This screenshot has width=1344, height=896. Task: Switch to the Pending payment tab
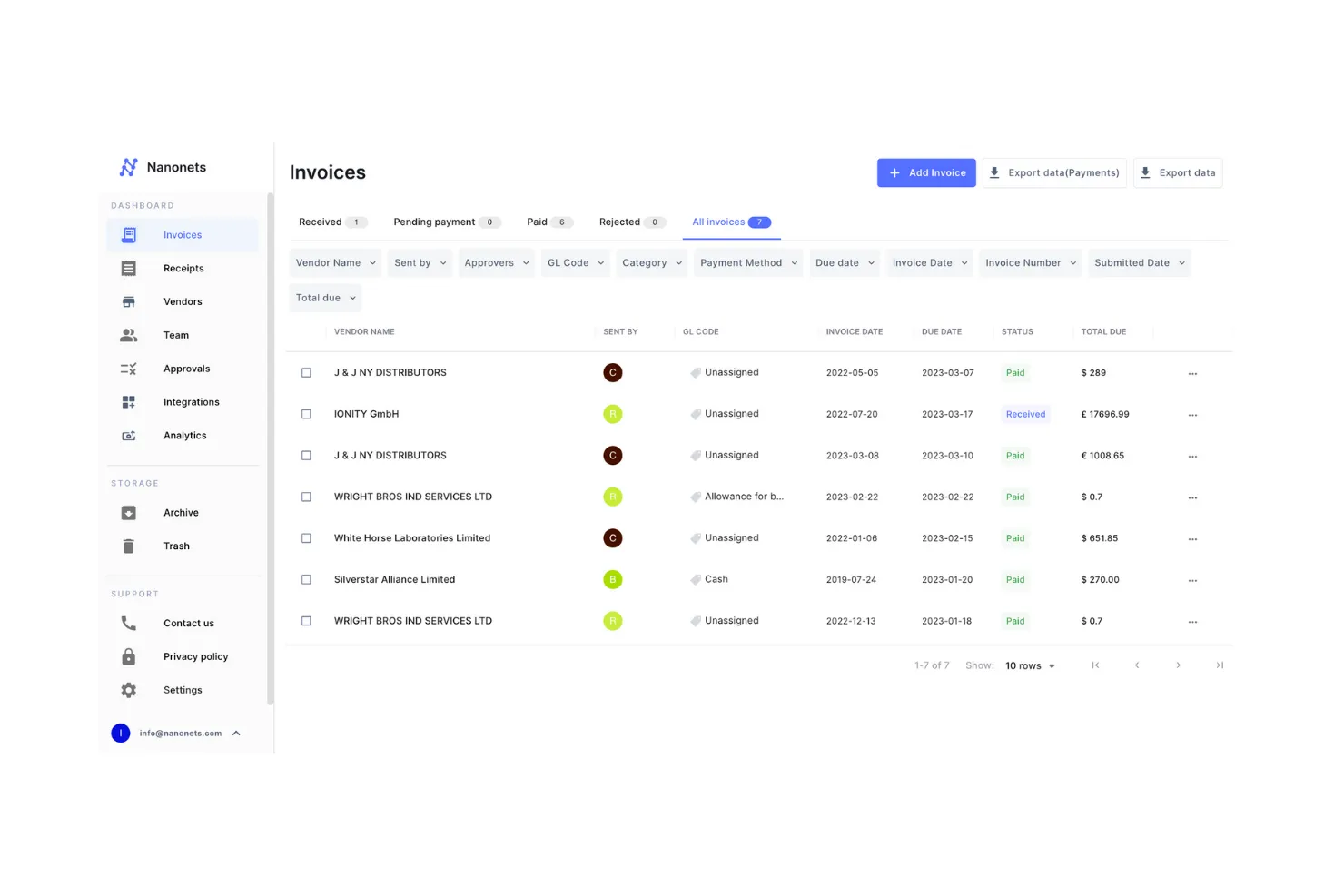click(446, 222)
